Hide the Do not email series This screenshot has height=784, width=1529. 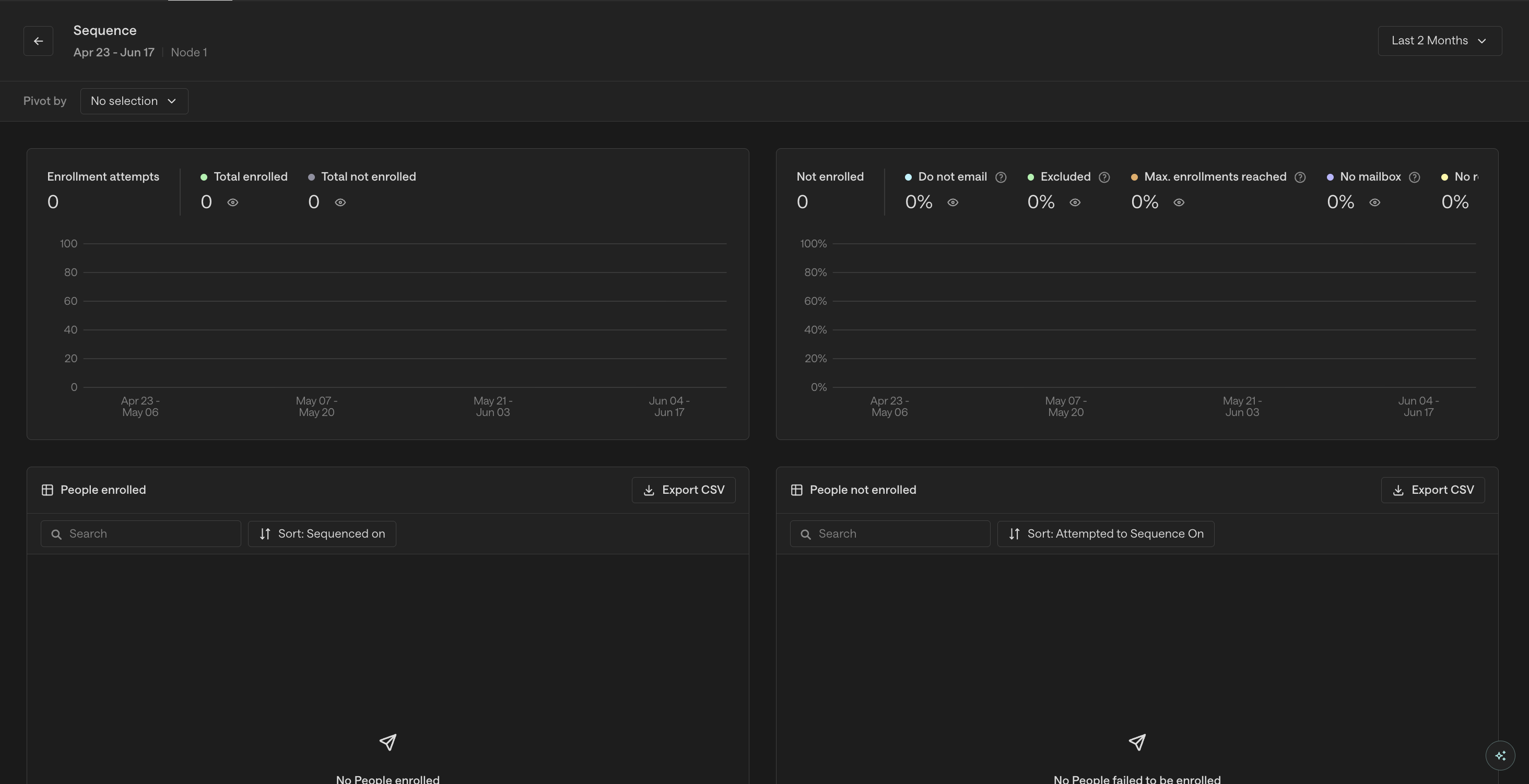click(x=952, y=203)
